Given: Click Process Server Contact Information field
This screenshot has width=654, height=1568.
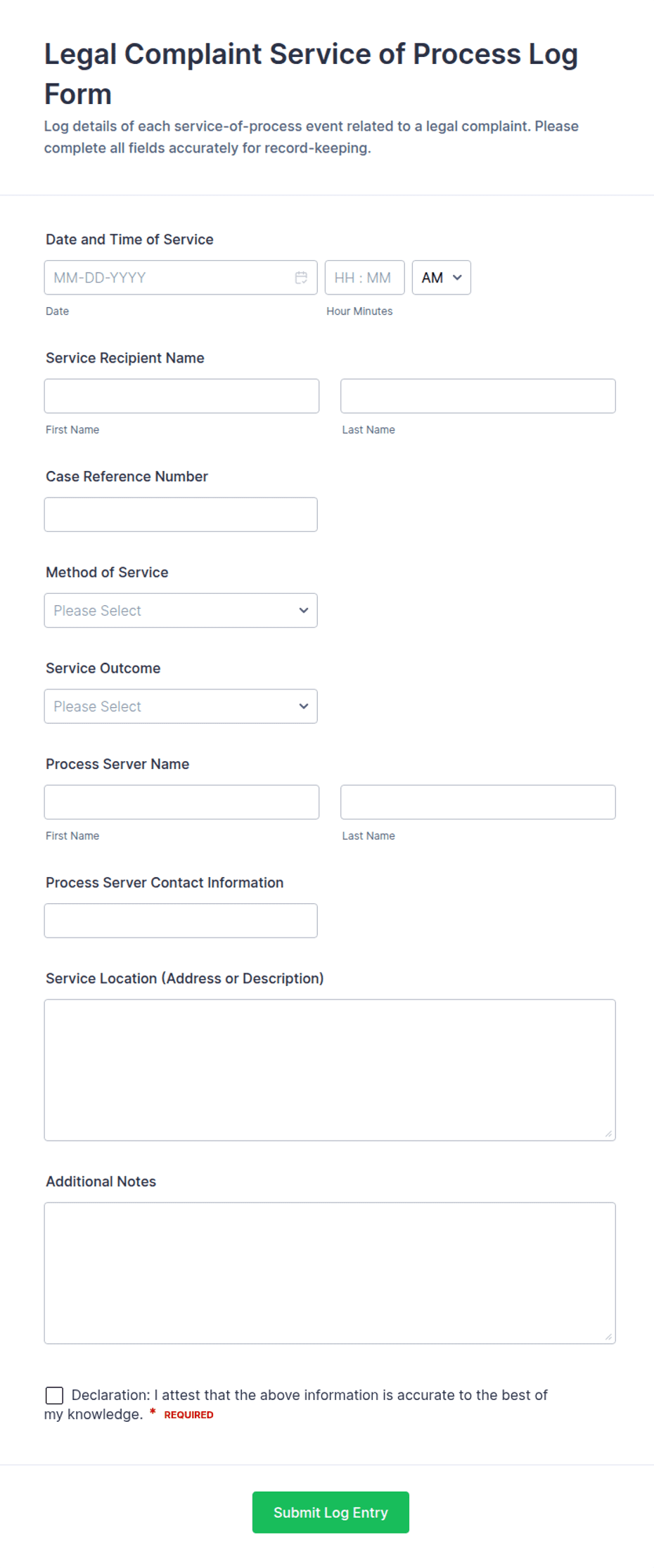Looking at the screenshot, I should 181,921.
